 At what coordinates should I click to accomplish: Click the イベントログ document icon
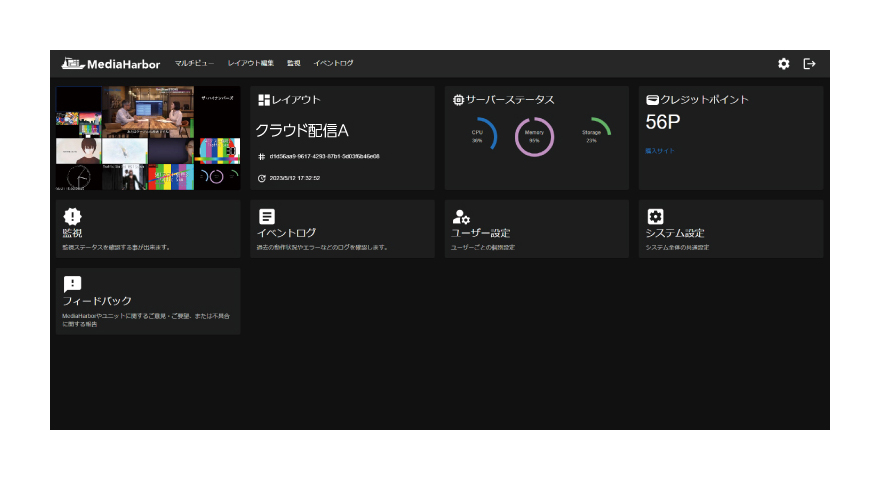(x=267, y=216)
